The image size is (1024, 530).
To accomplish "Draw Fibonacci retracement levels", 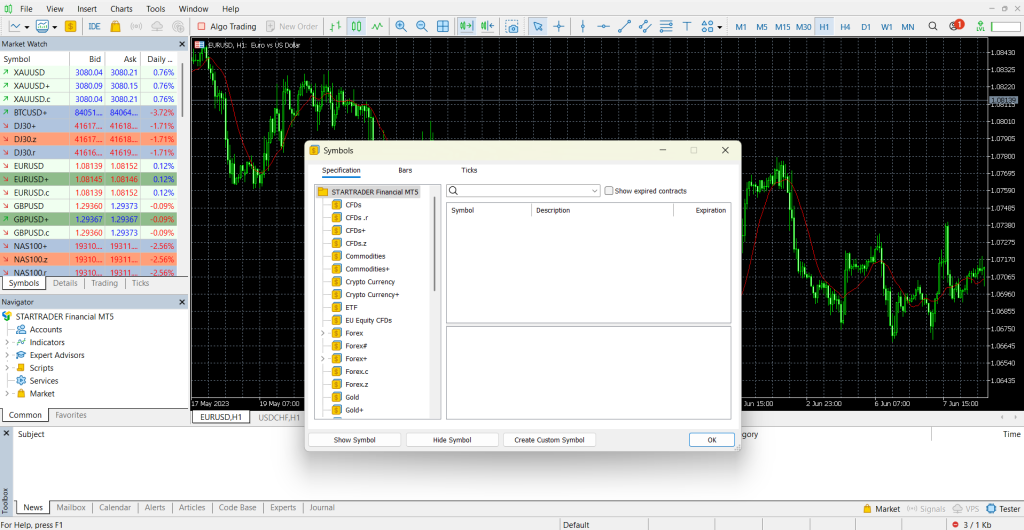I will click(666, 27).
